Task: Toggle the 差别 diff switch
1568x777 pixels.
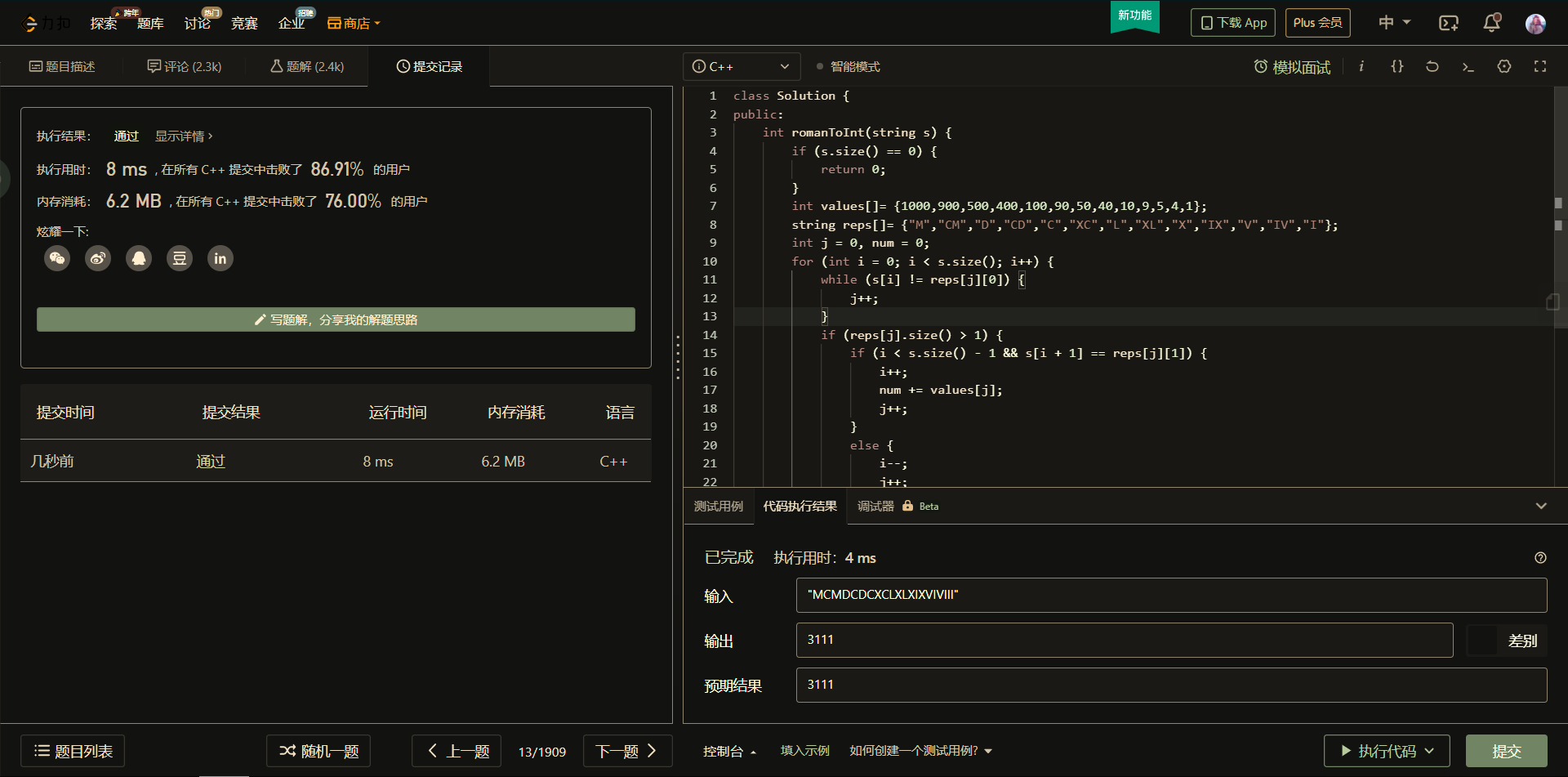Action: coord(1484,641)
